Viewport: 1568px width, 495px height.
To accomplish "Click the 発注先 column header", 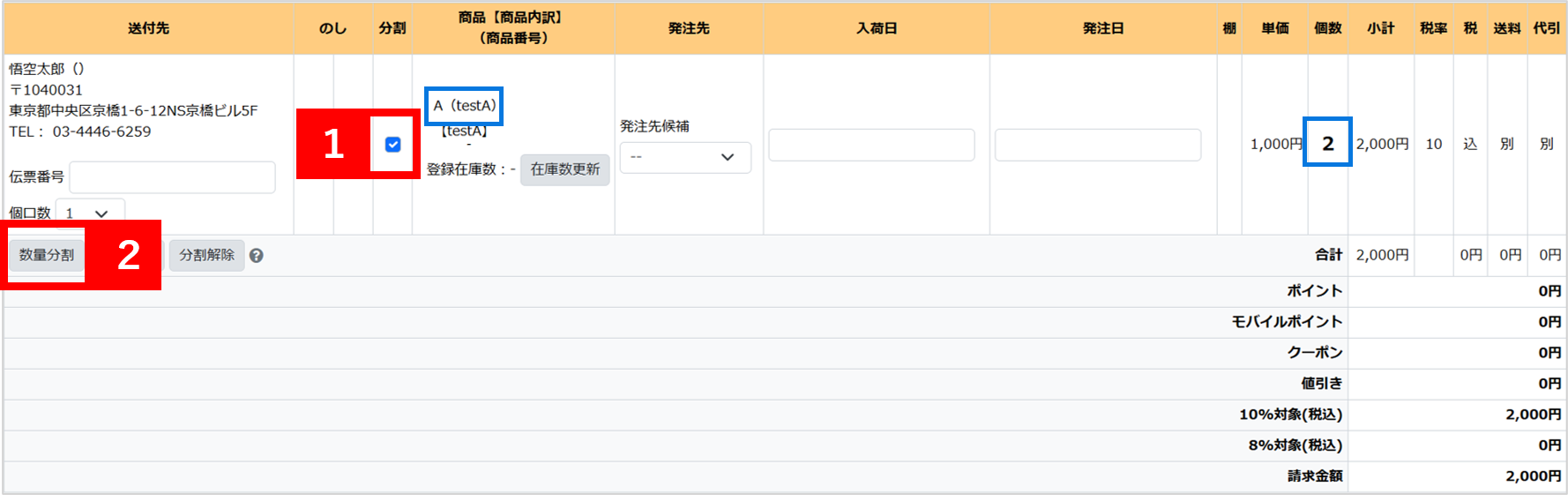I will point(689,28).
